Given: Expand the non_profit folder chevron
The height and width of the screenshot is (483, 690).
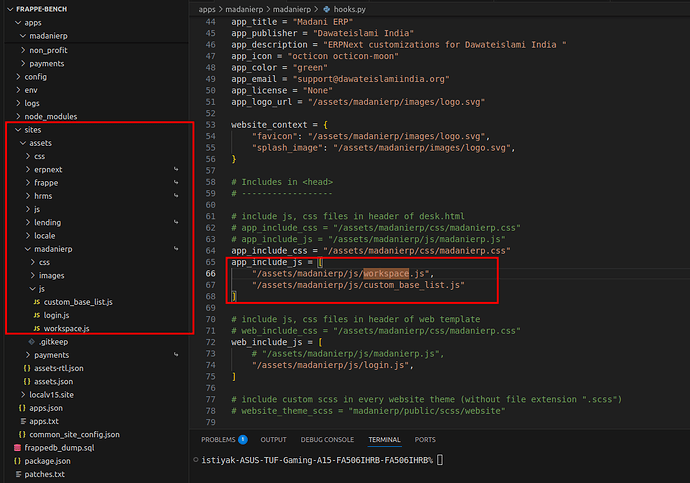Looking at the screenshot, I should pos(22,49).
